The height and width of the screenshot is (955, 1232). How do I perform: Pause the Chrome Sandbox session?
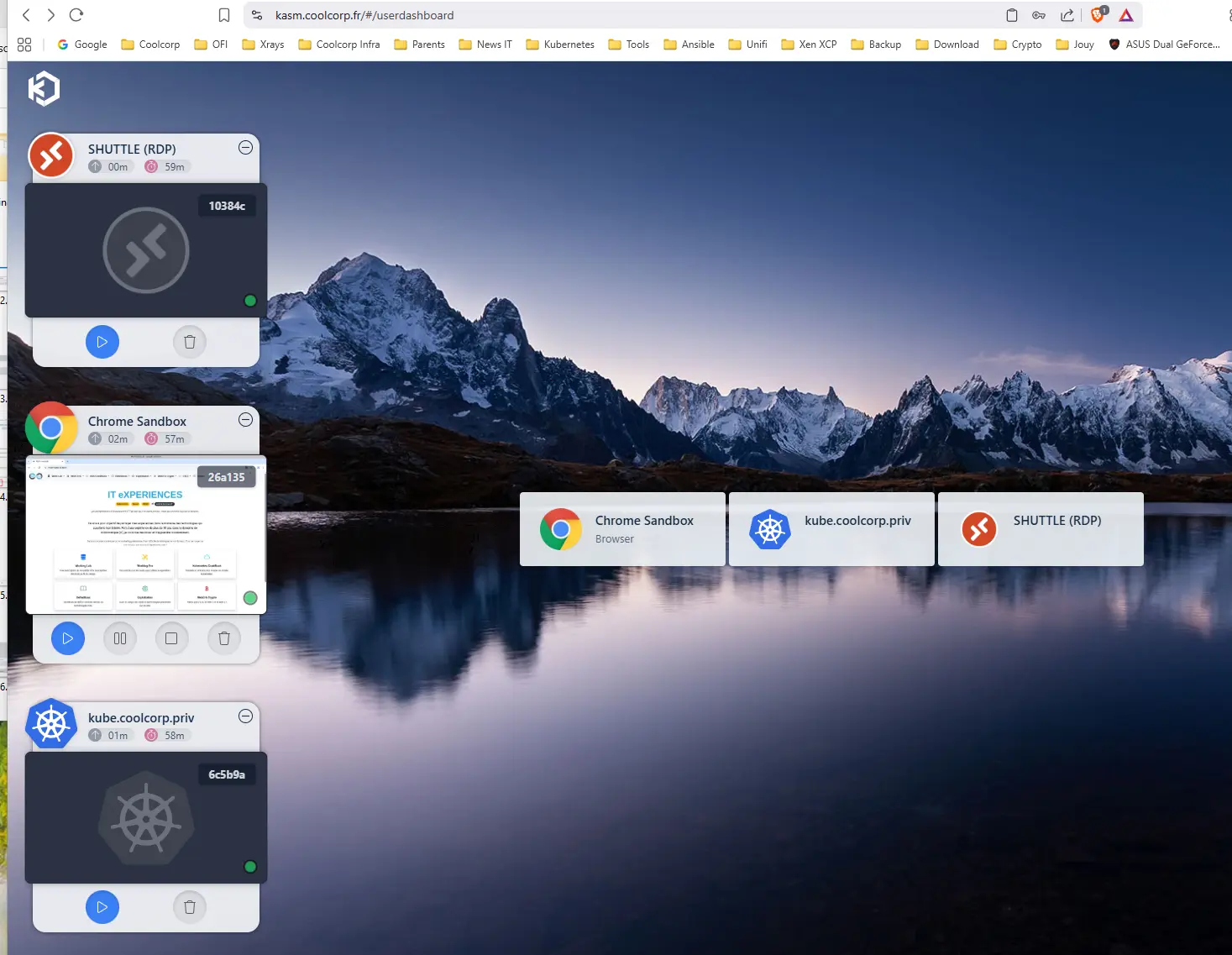click(x=120, y=638)
